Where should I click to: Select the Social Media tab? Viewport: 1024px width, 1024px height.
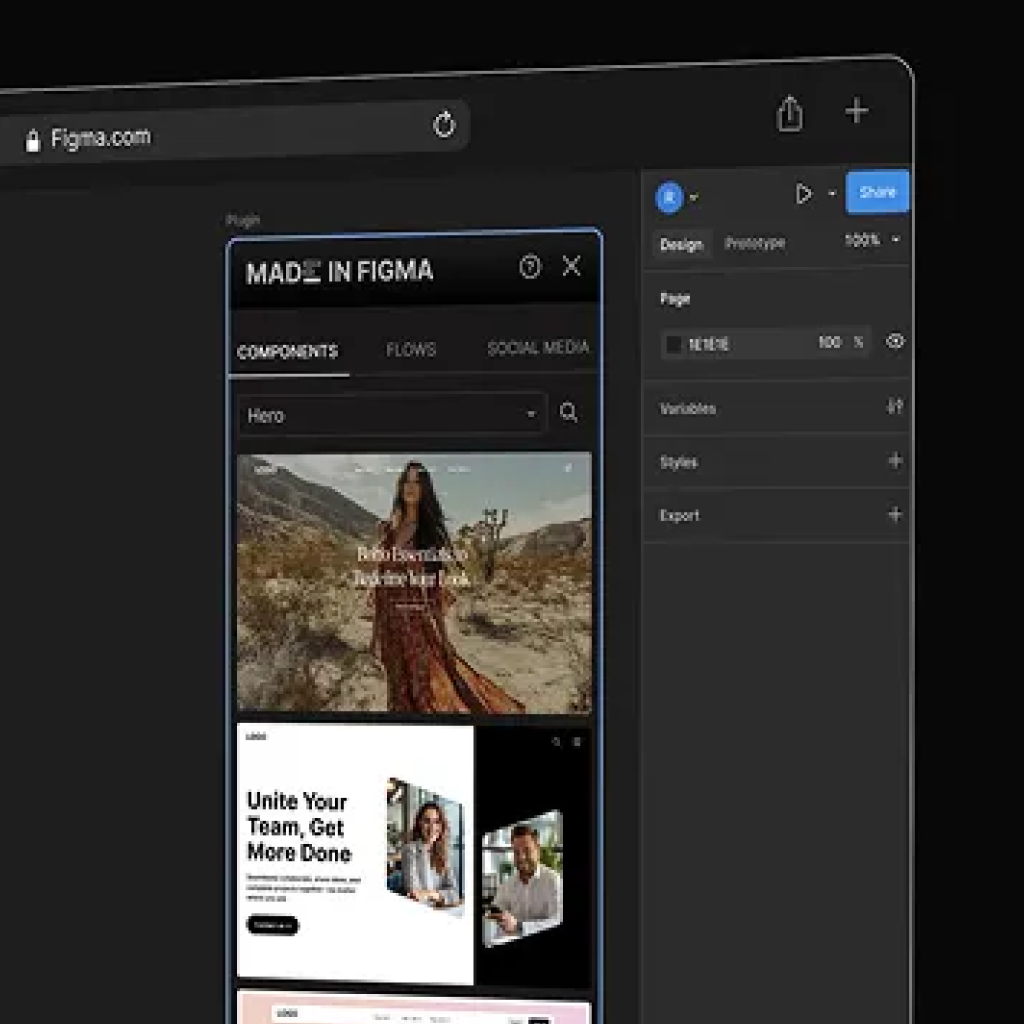click(x=538, y=347)
